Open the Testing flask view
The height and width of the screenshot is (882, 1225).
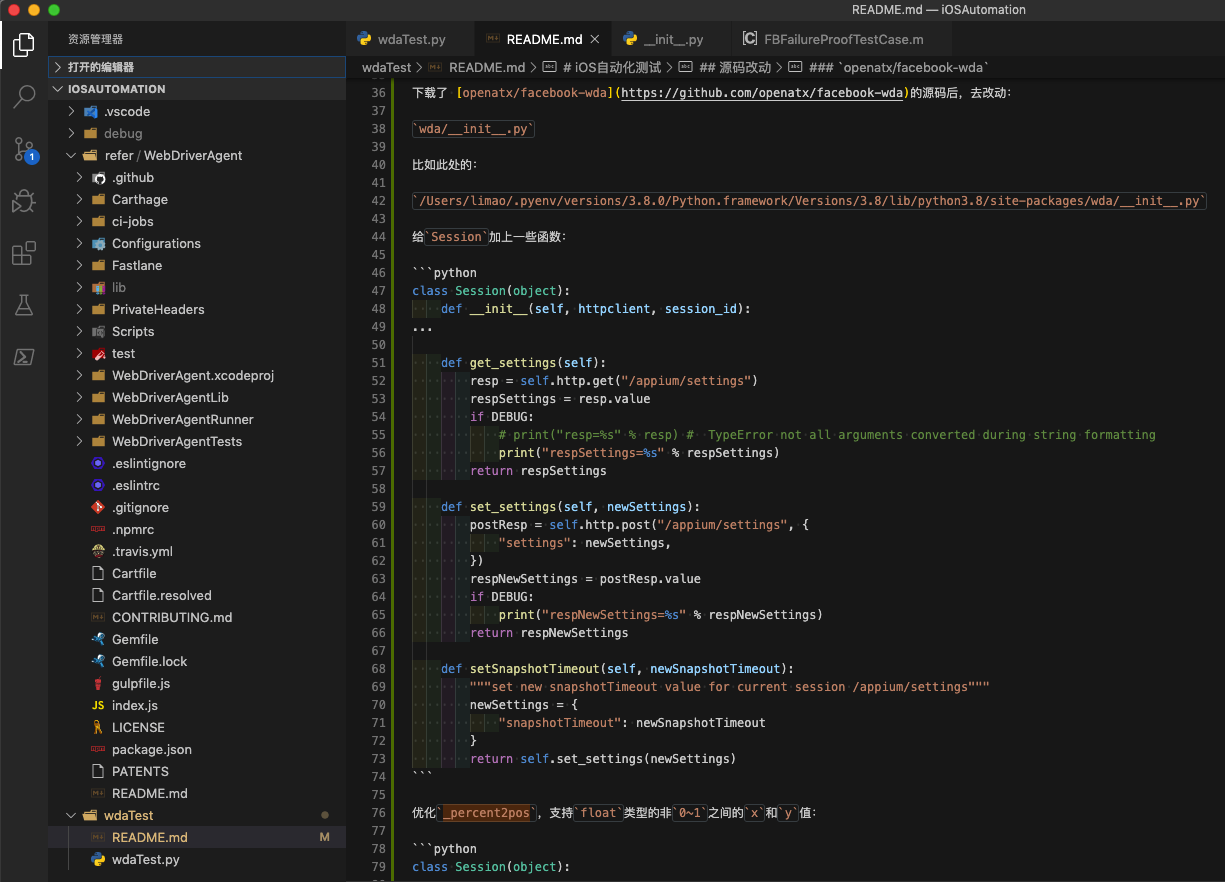pyautogui.click(x=24, y=306)
